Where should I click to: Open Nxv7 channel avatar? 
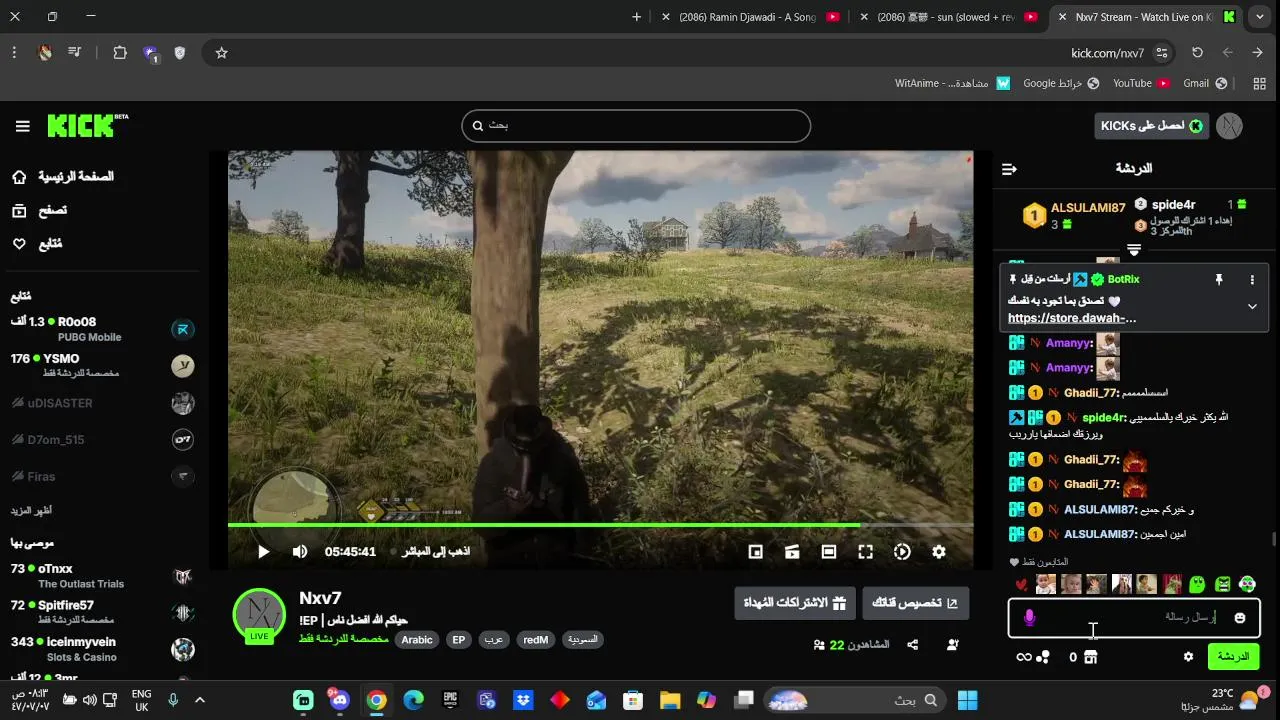[259, 615]
